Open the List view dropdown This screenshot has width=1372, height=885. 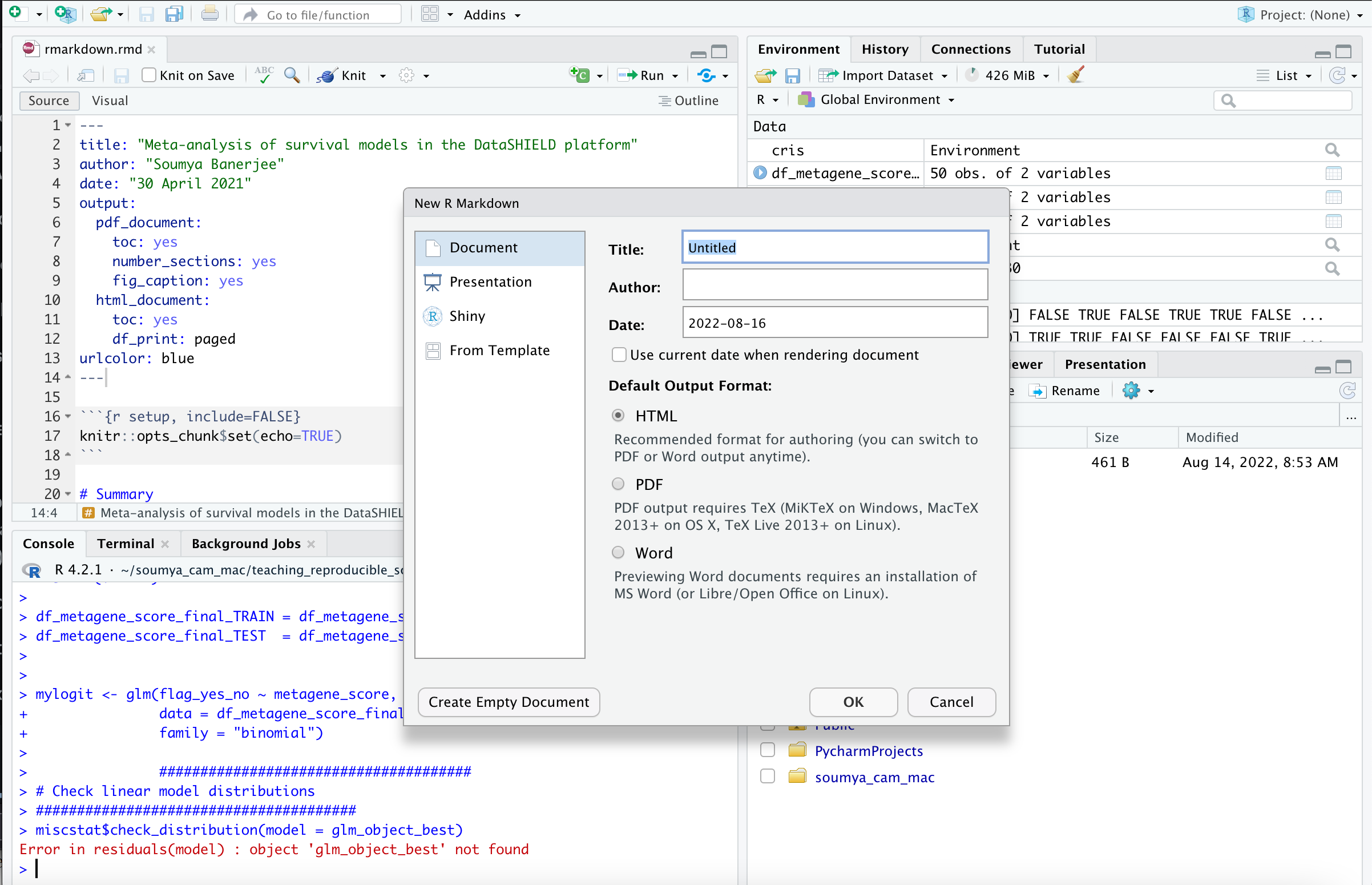pos(1285,75)
